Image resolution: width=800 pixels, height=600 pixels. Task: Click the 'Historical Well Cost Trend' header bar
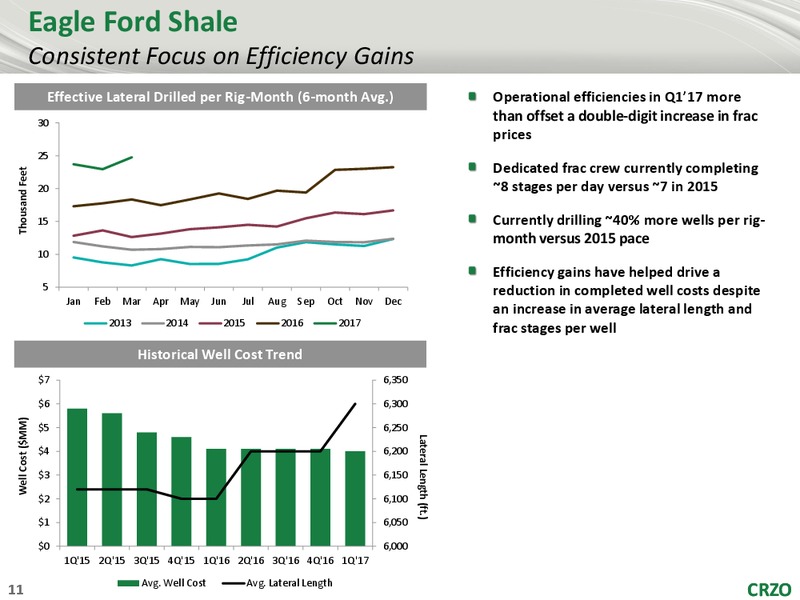220,354
